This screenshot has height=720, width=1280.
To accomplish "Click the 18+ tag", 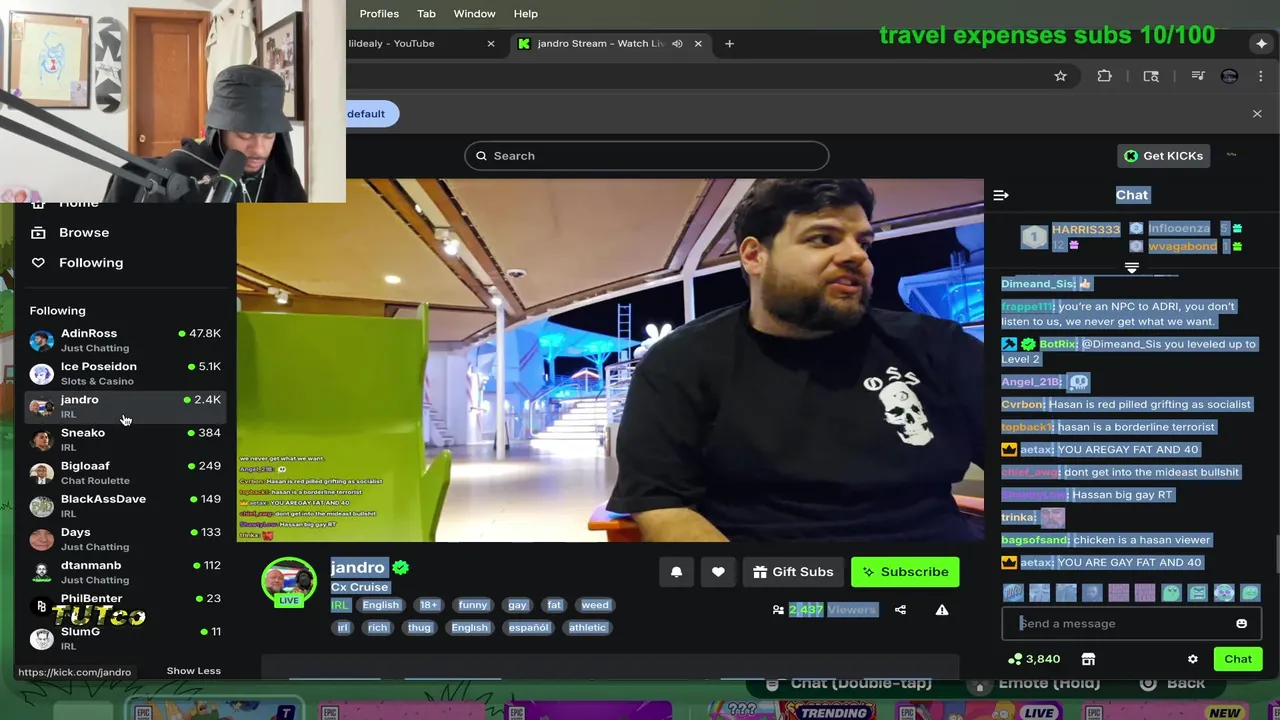I will pos(429,605).
